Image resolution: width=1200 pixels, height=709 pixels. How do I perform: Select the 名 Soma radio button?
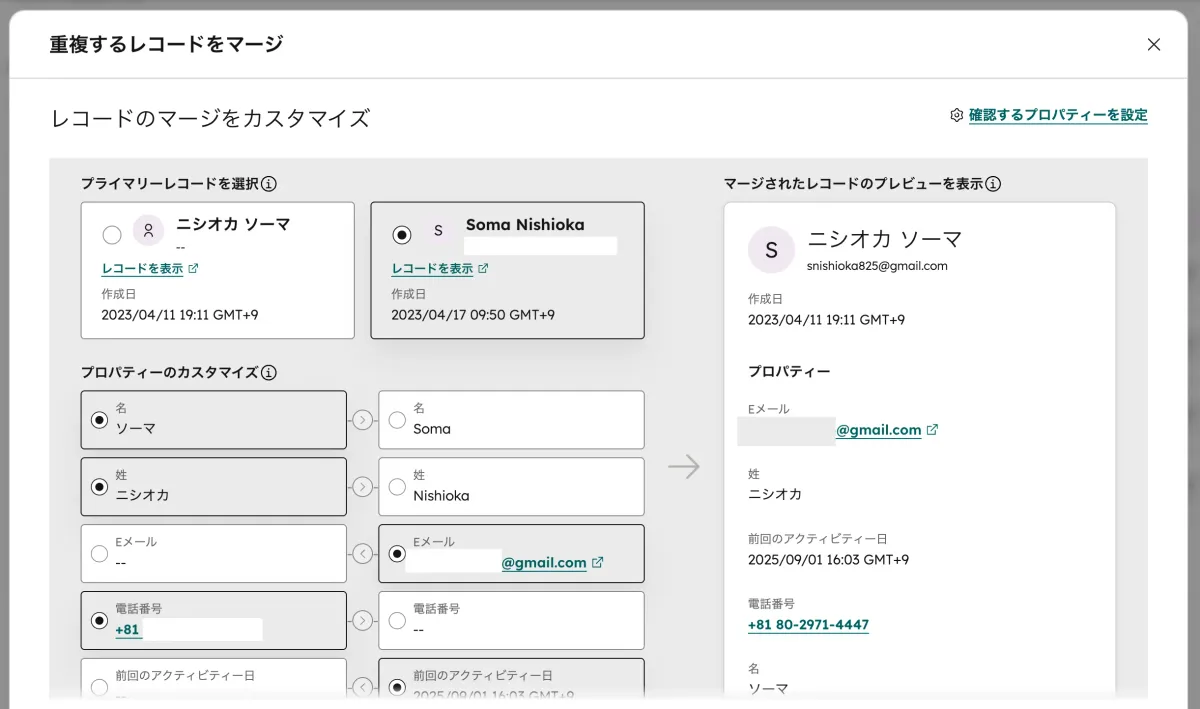click(397, 420)
